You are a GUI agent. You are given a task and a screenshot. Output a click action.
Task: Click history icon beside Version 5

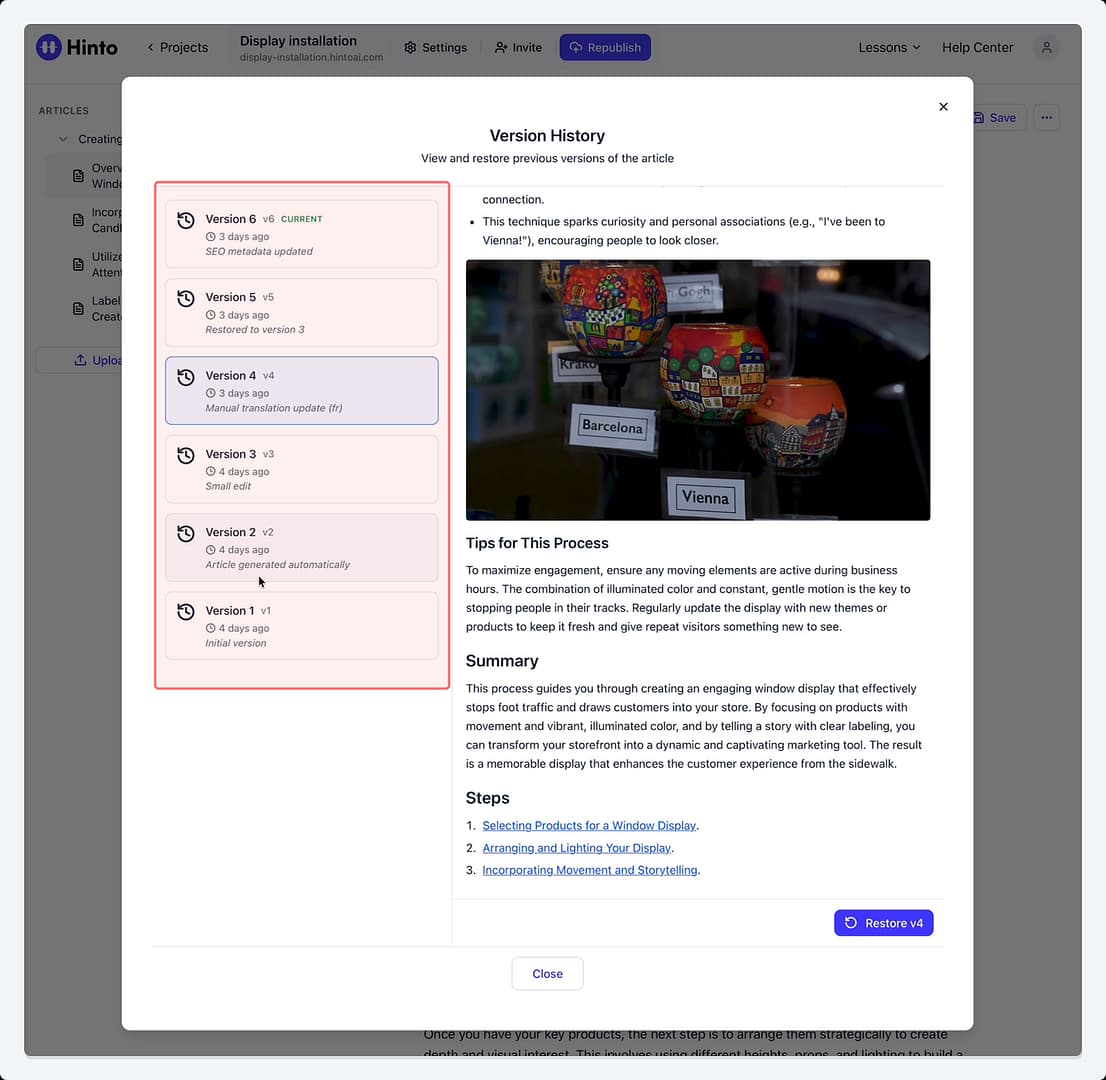click(186, 298)
